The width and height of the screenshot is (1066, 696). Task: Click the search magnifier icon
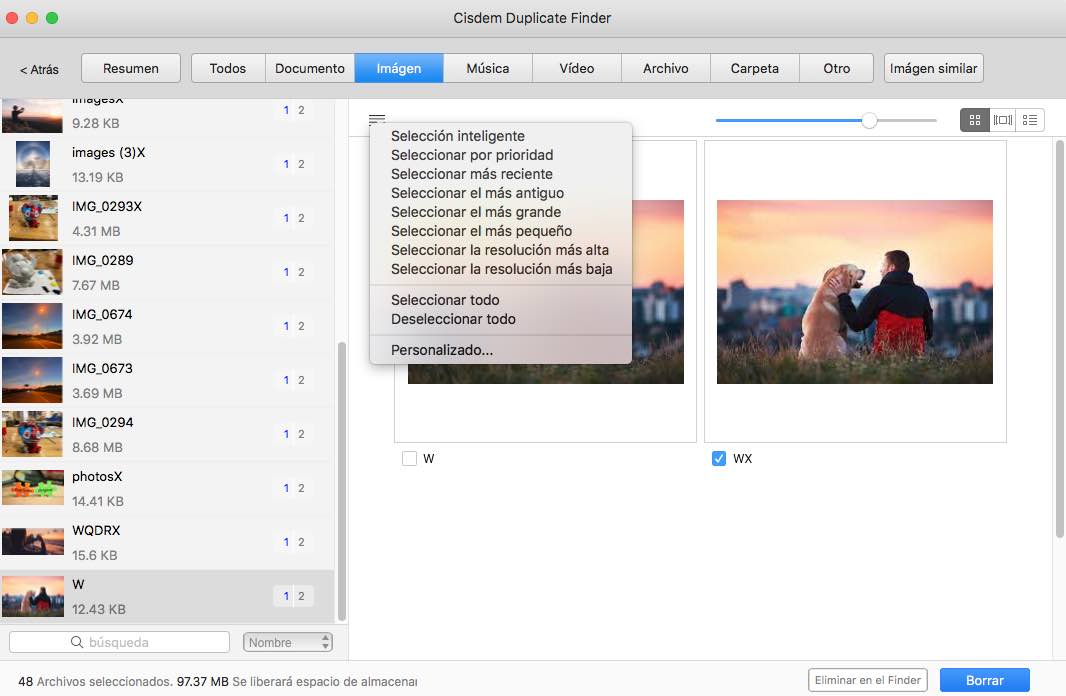77,642
